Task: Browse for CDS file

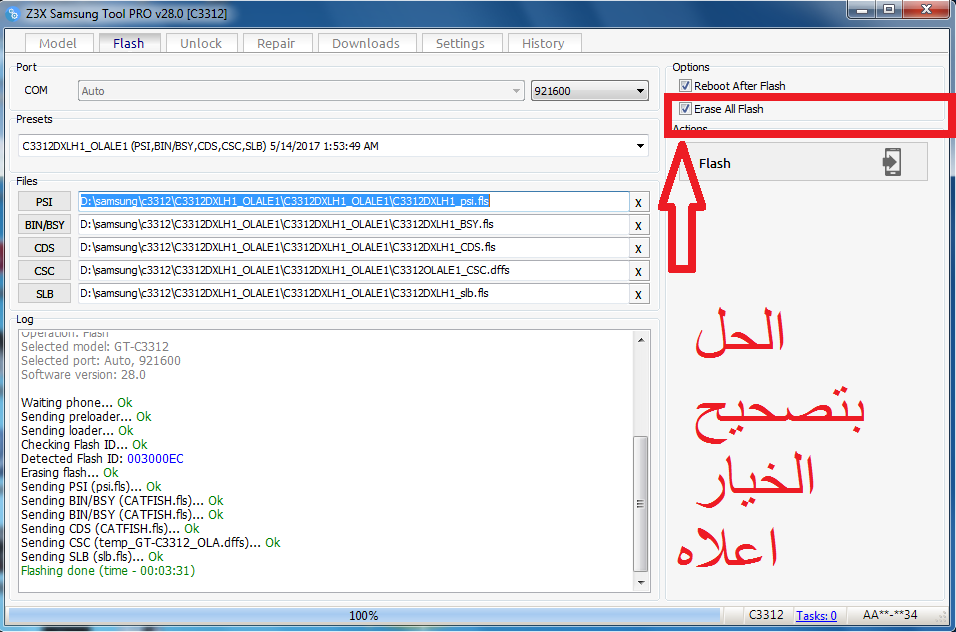Action: click(44, 248)
